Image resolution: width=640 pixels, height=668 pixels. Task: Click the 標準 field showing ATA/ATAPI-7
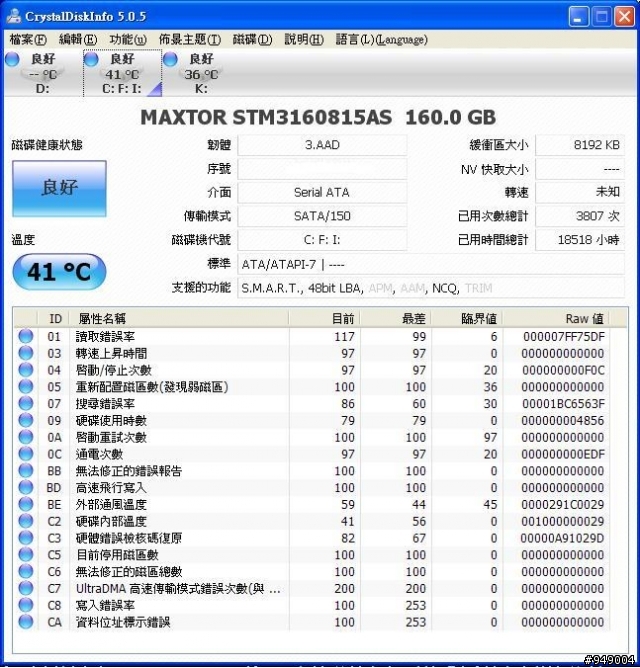click(431, 264)
